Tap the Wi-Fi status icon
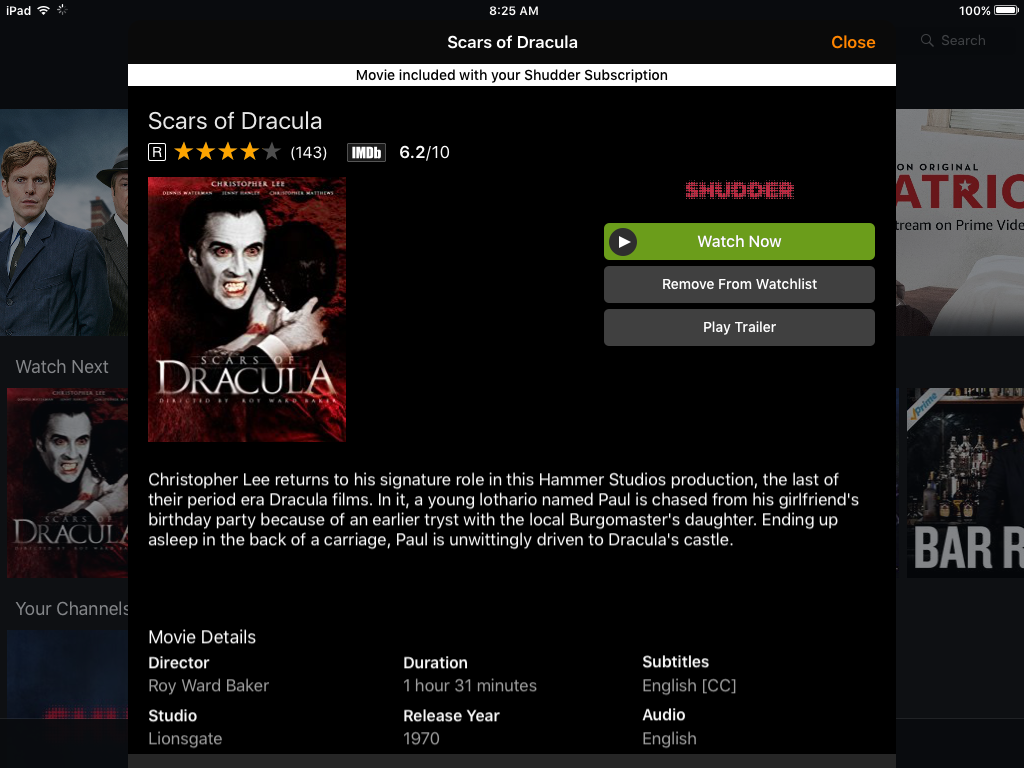Image resolution: width=1024 pixels, height=768 pixels. click(43, 10)
